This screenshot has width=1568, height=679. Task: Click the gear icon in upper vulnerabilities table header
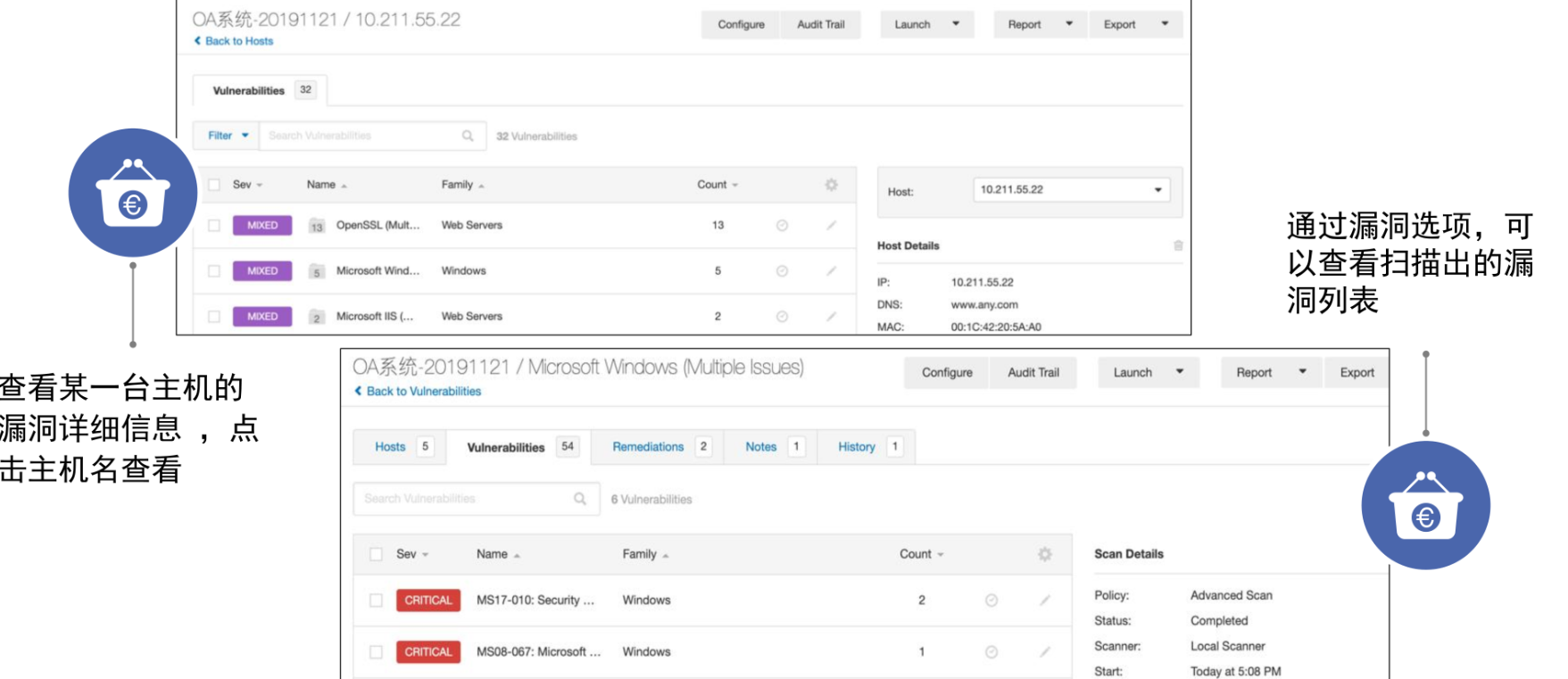(x=831, y=185)
